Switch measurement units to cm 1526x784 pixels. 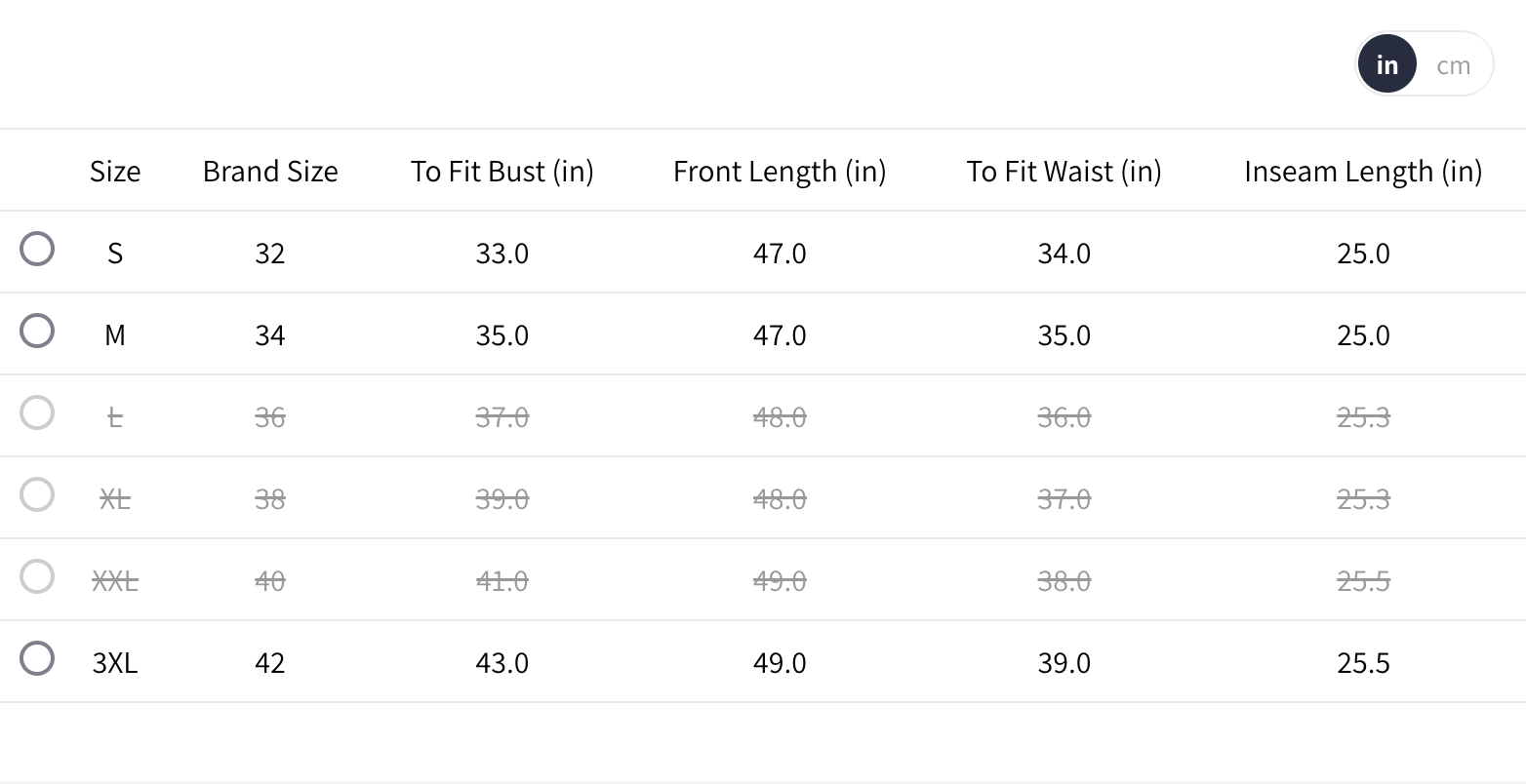click(x=1453, y=65)
